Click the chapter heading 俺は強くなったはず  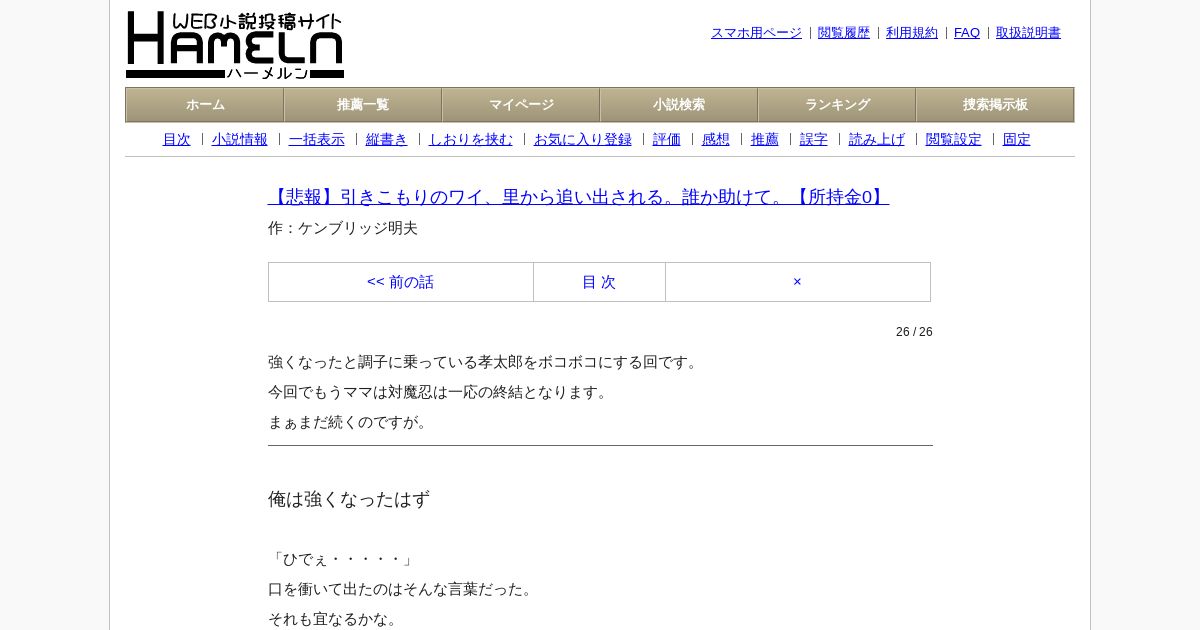[349, 499]
